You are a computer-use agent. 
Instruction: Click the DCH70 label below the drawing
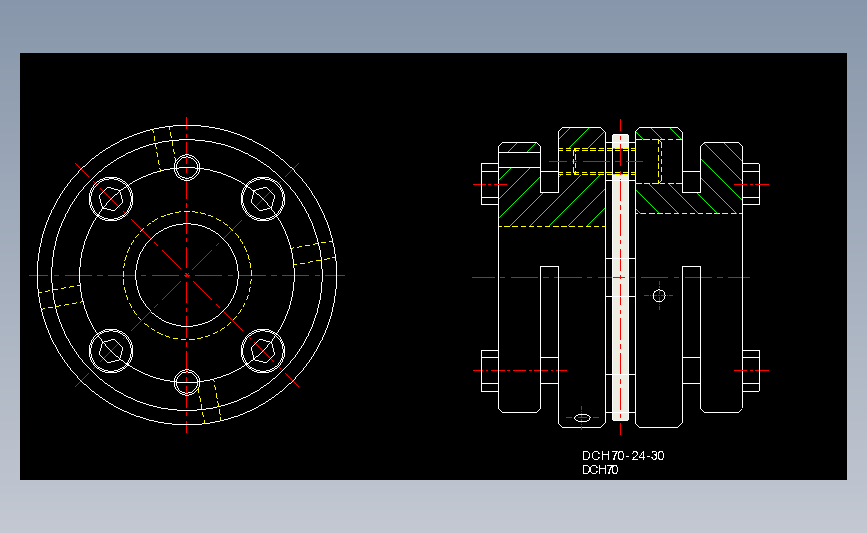pyautogui.click(x=600, y=470)
